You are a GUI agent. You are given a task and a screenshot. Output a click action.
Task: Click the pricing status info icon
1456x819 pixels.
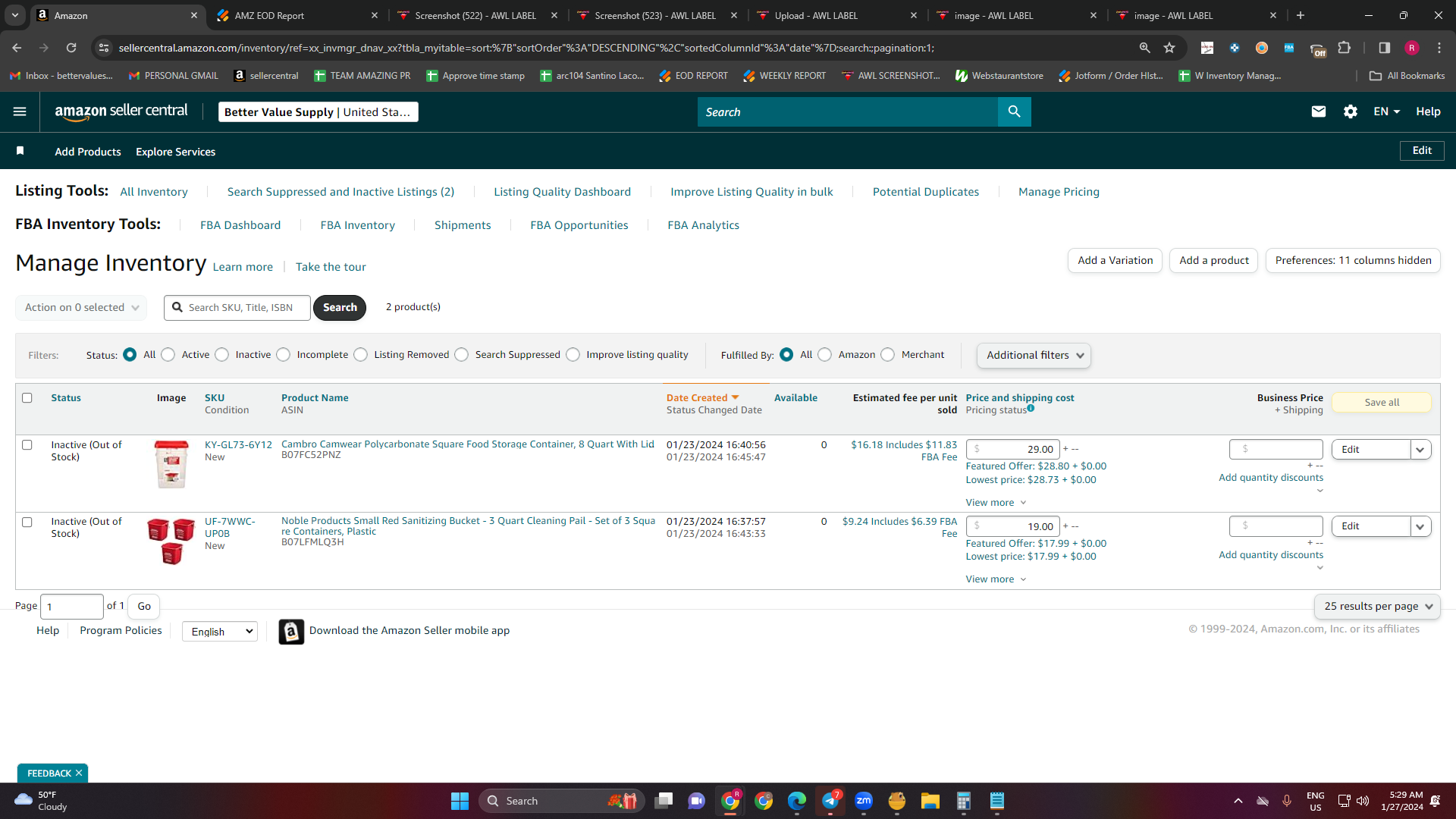coord(1031,408)
